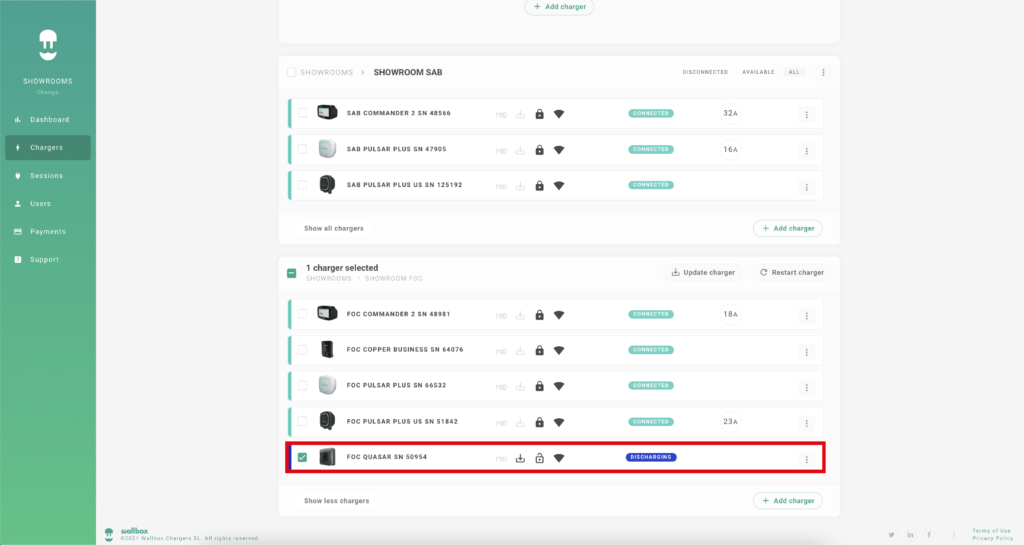Open three-dot menu for SAB Commander 2

807,115
